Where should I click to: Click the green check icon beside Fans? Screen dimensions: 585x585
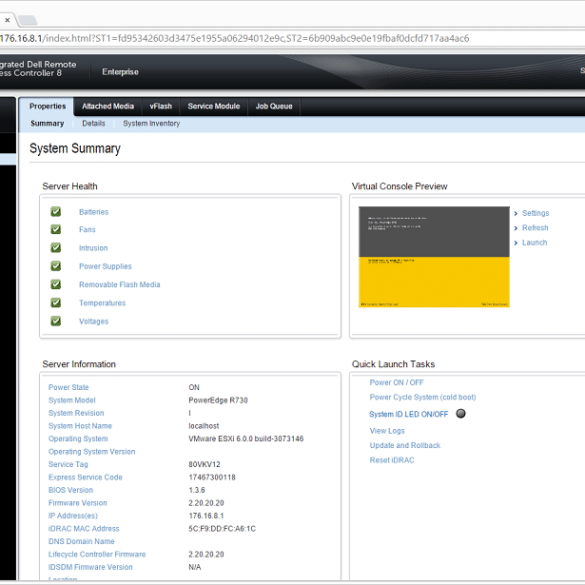(56, 229)
